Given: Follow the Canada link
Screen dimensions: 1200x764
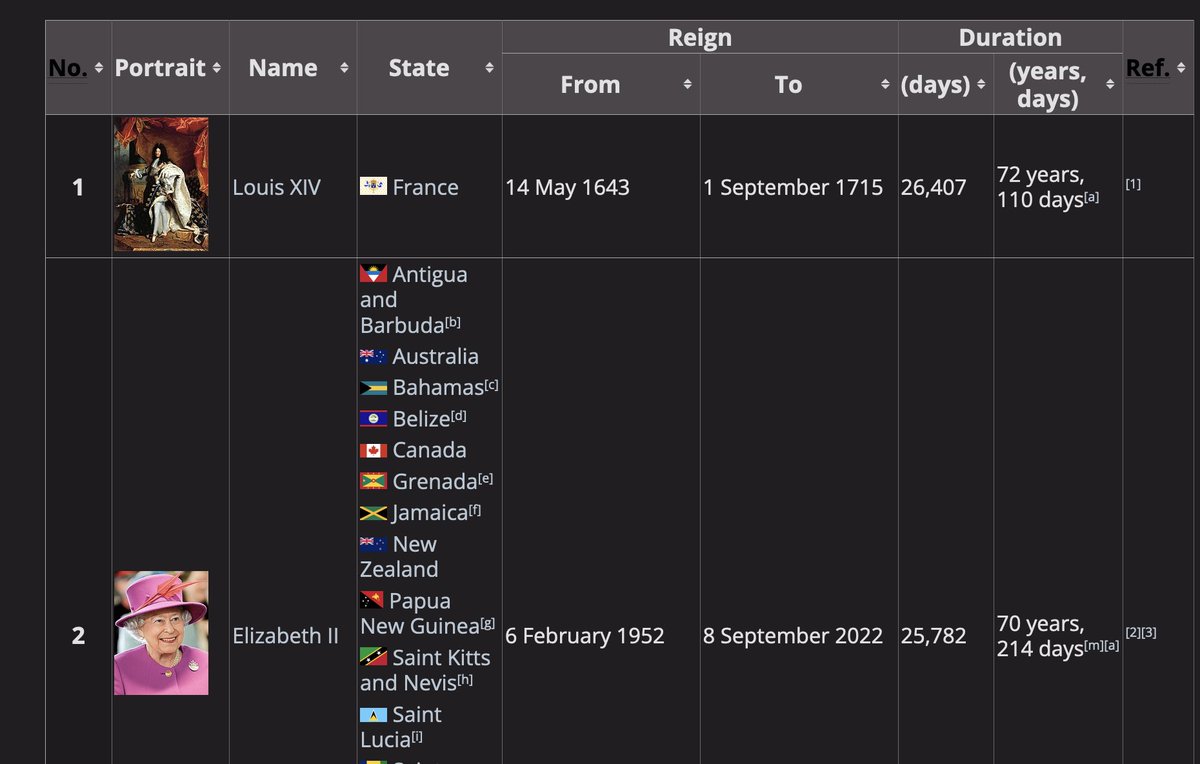Looking at the screenshot, I should (429, 450).
